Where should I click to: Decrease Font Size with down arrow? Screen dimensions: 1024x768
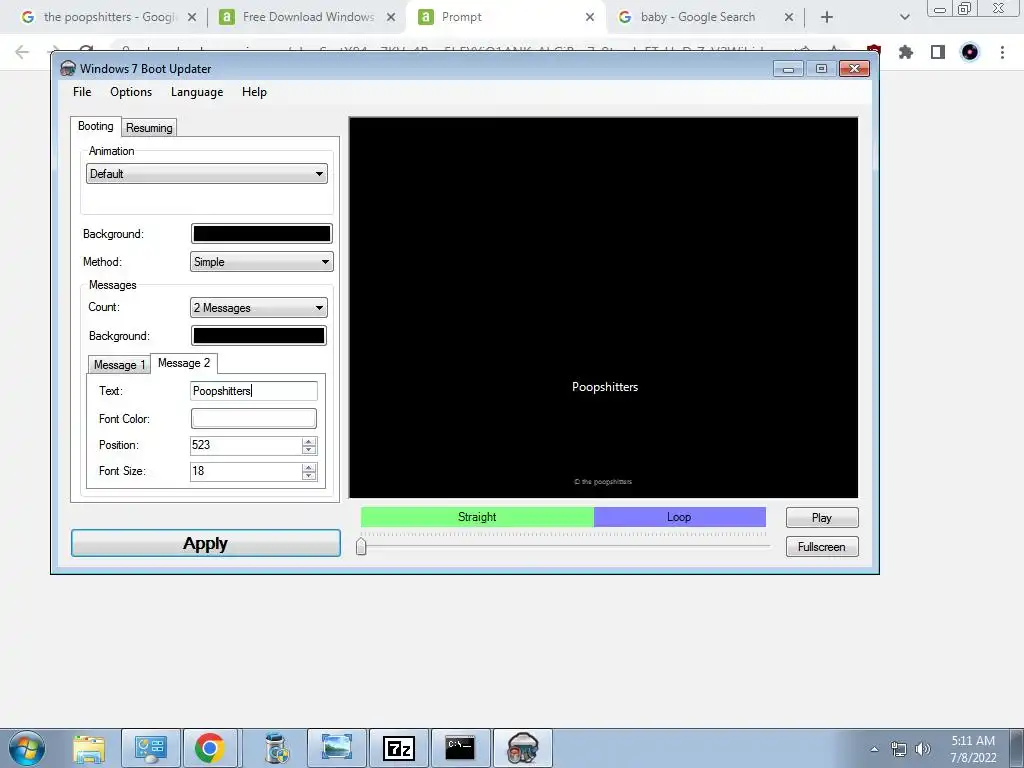click(309, 476)
